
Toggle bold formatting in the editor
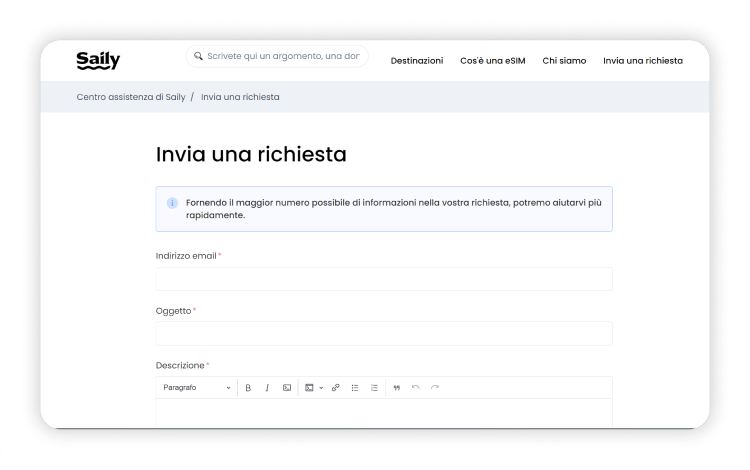248,387
